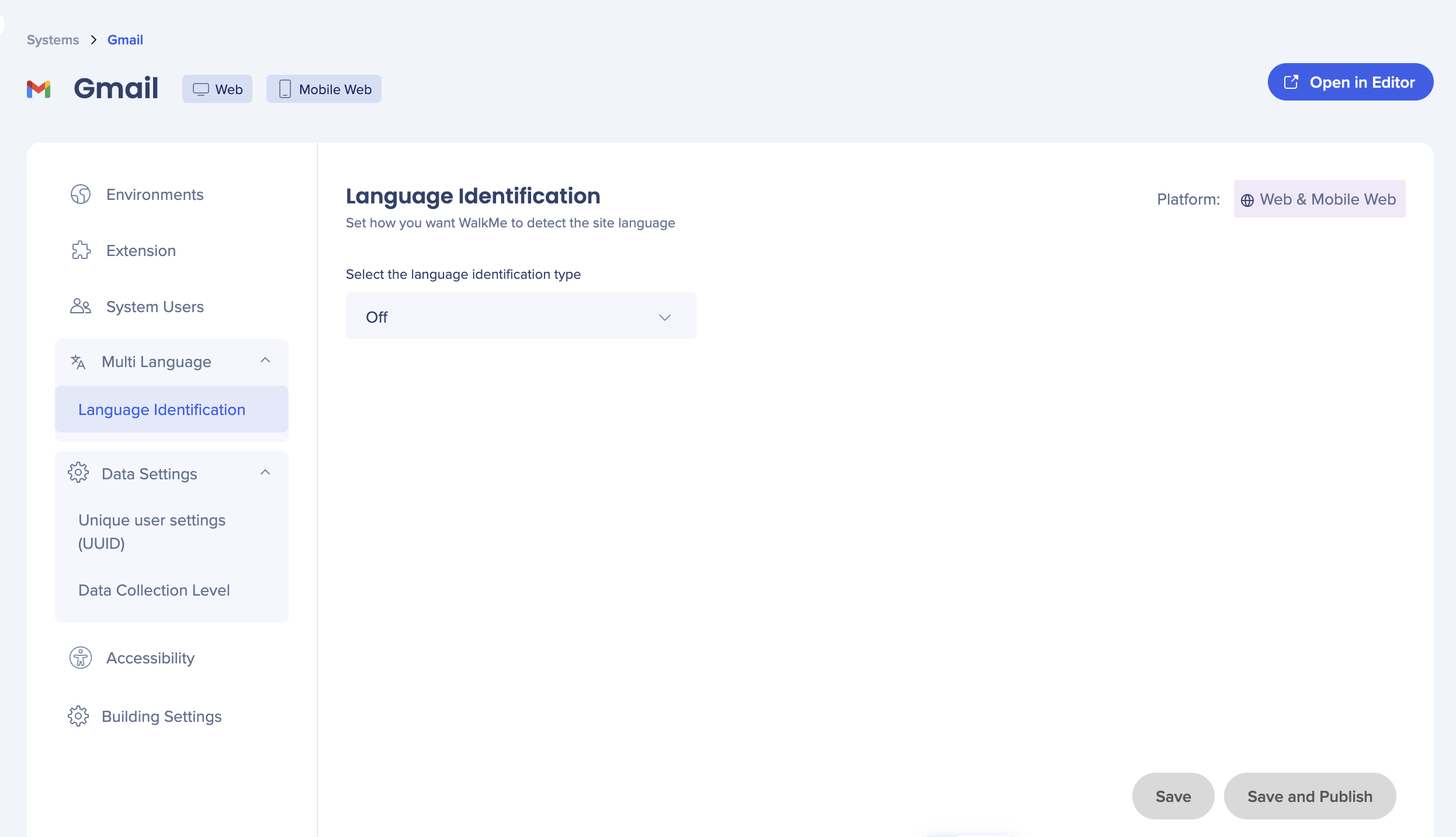Click the Building Settings gear icon
This screenshot has width=1456, height=837.
tap(78, 716)
